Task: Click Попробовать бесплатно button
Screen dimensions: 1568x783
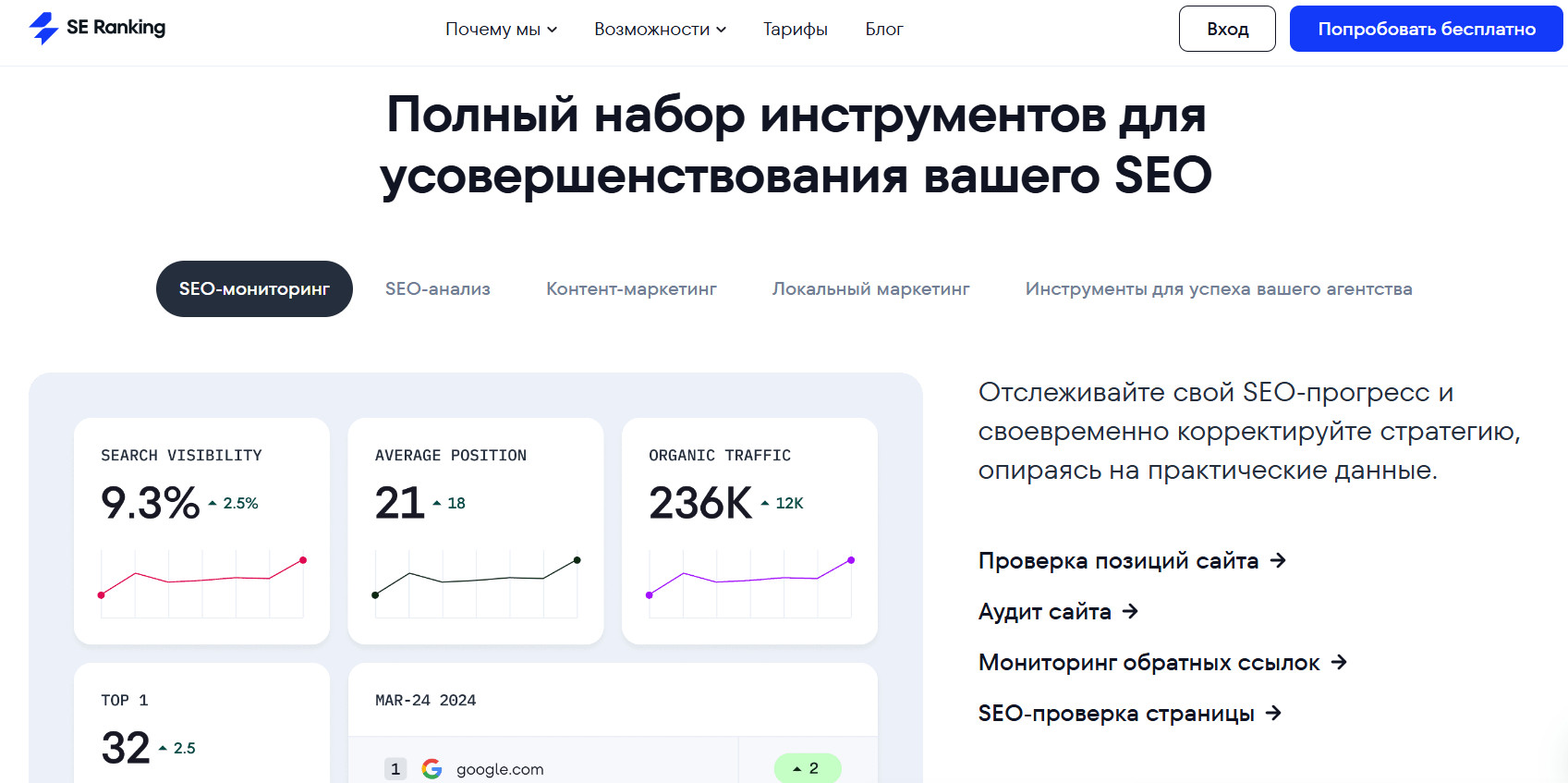Action: pos(1427,29)
